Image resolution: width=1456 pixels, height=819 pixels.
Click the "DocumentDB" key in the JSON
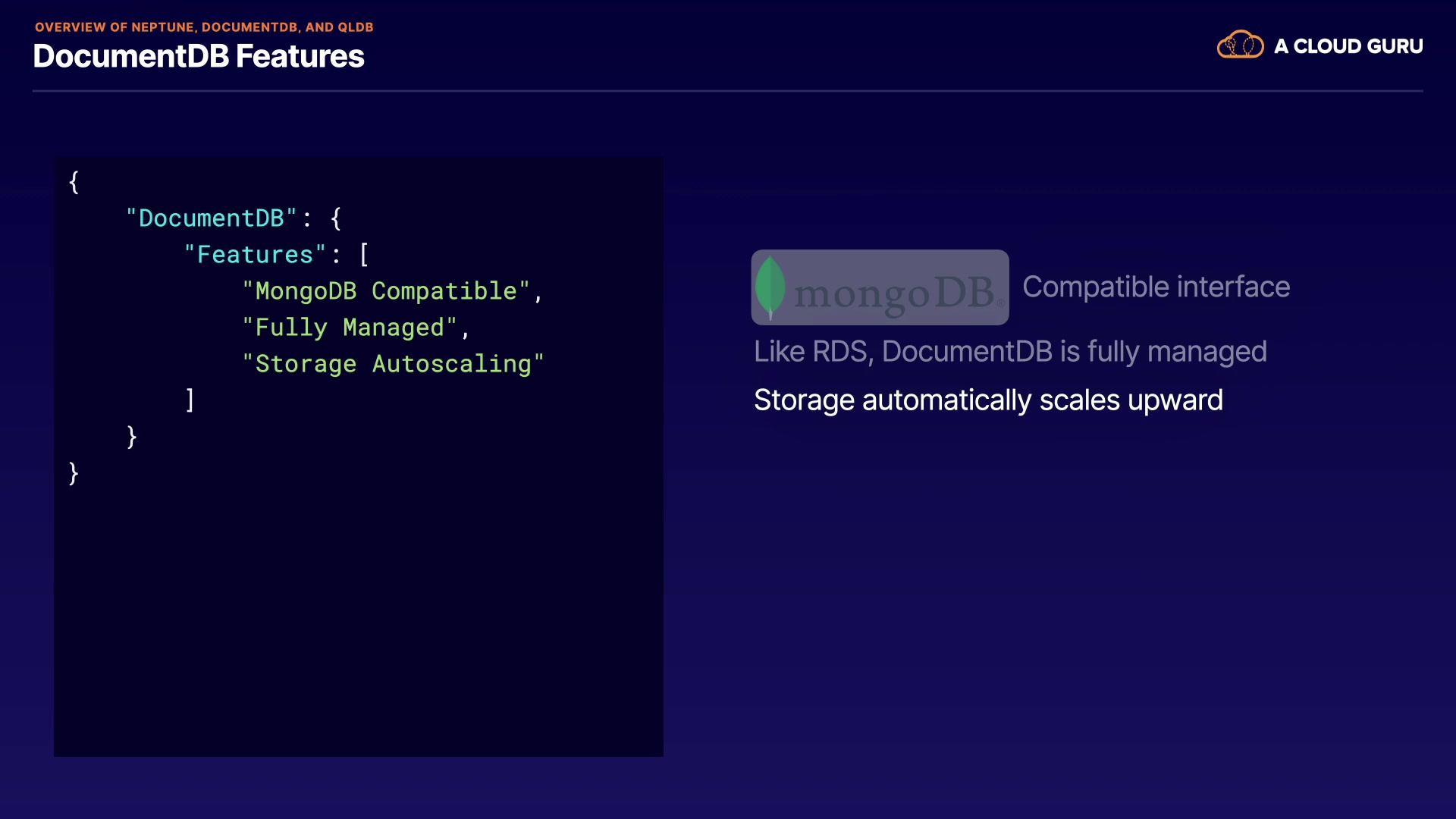212,218
